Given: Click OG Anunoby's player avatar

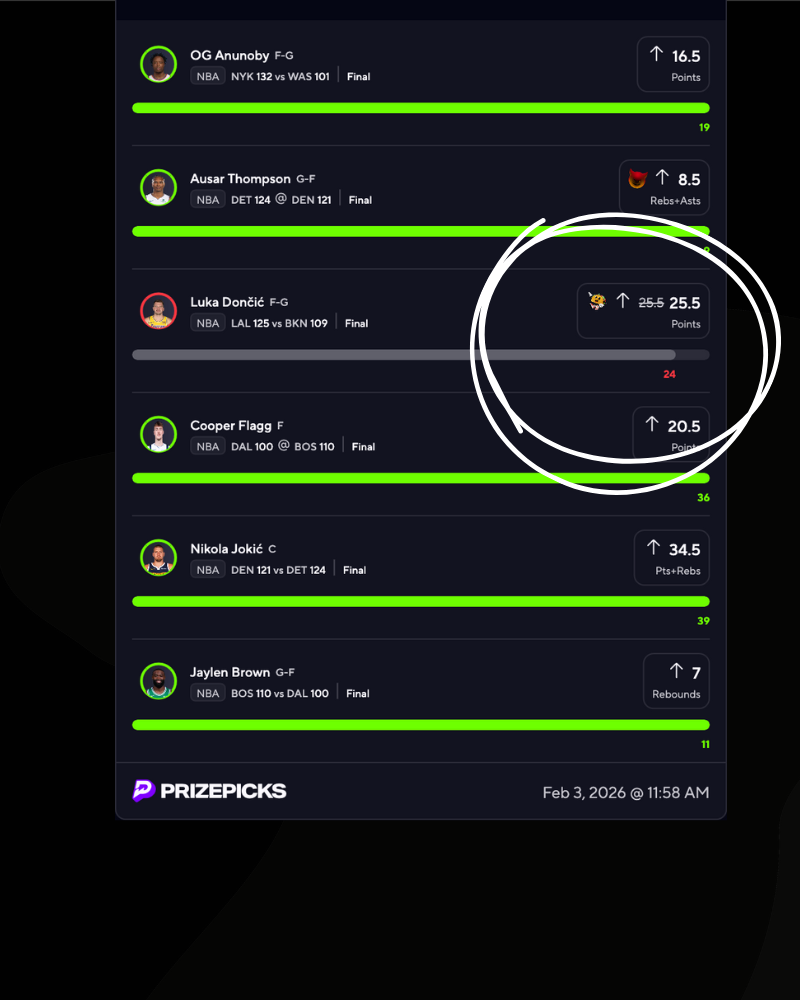Looking at the screenshot, I should tap(158, 64).
